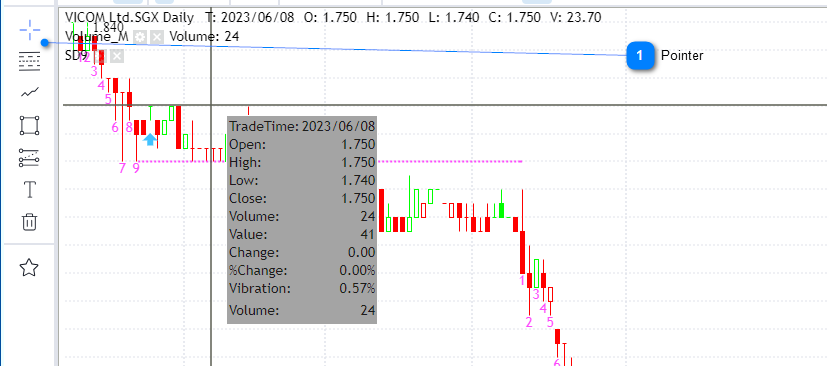This screenshot has width=827, height=366.
Task: Click the Value 41 tooltip row
Action: pyautogui.click(x=302, y=235)
